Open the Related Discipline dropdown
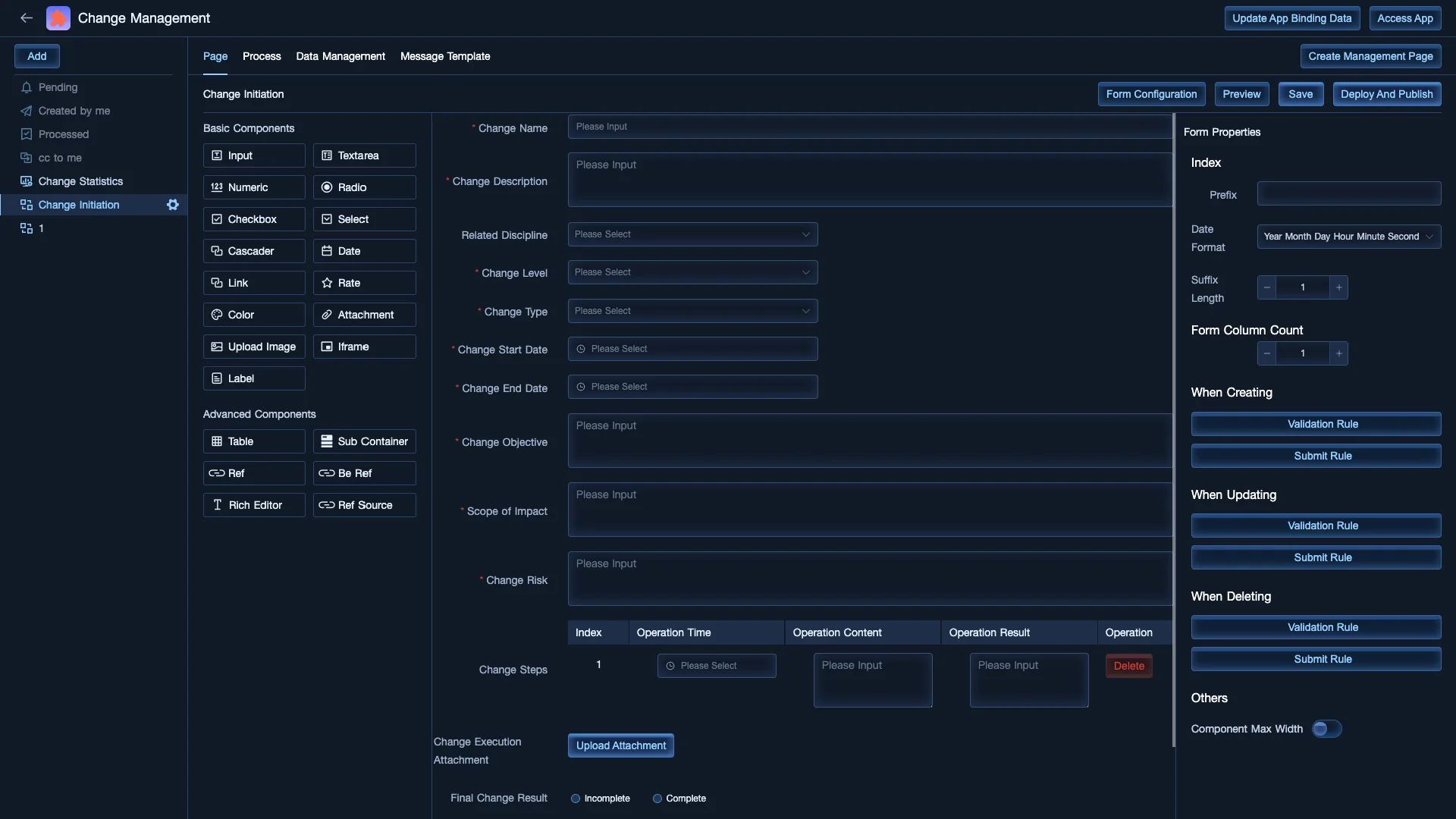The width and height of the screenshot is (1456, 819). [x=692, y=234]
